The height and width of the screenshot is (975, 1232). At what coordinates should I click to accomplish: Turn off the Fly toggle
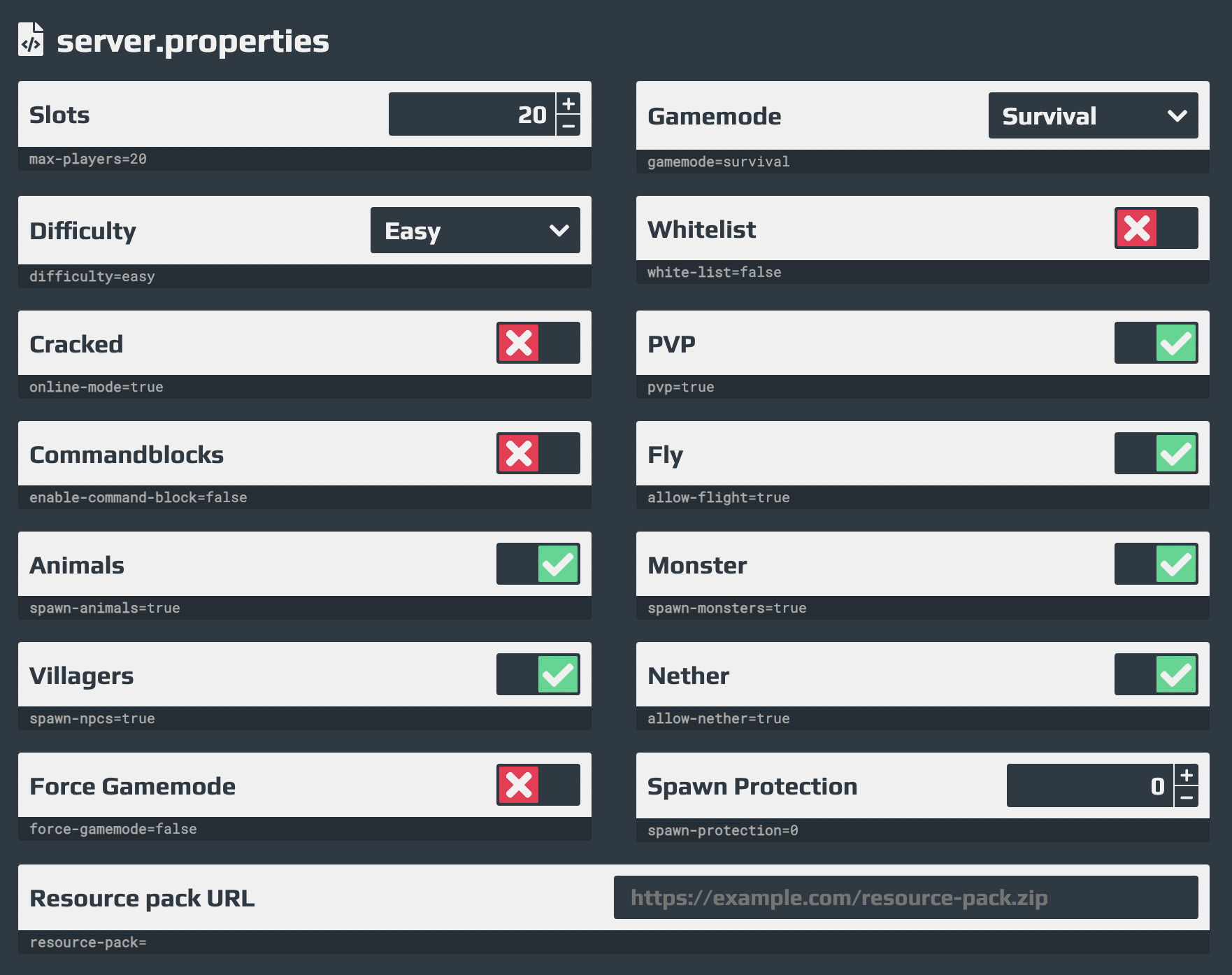(1156, 453)
